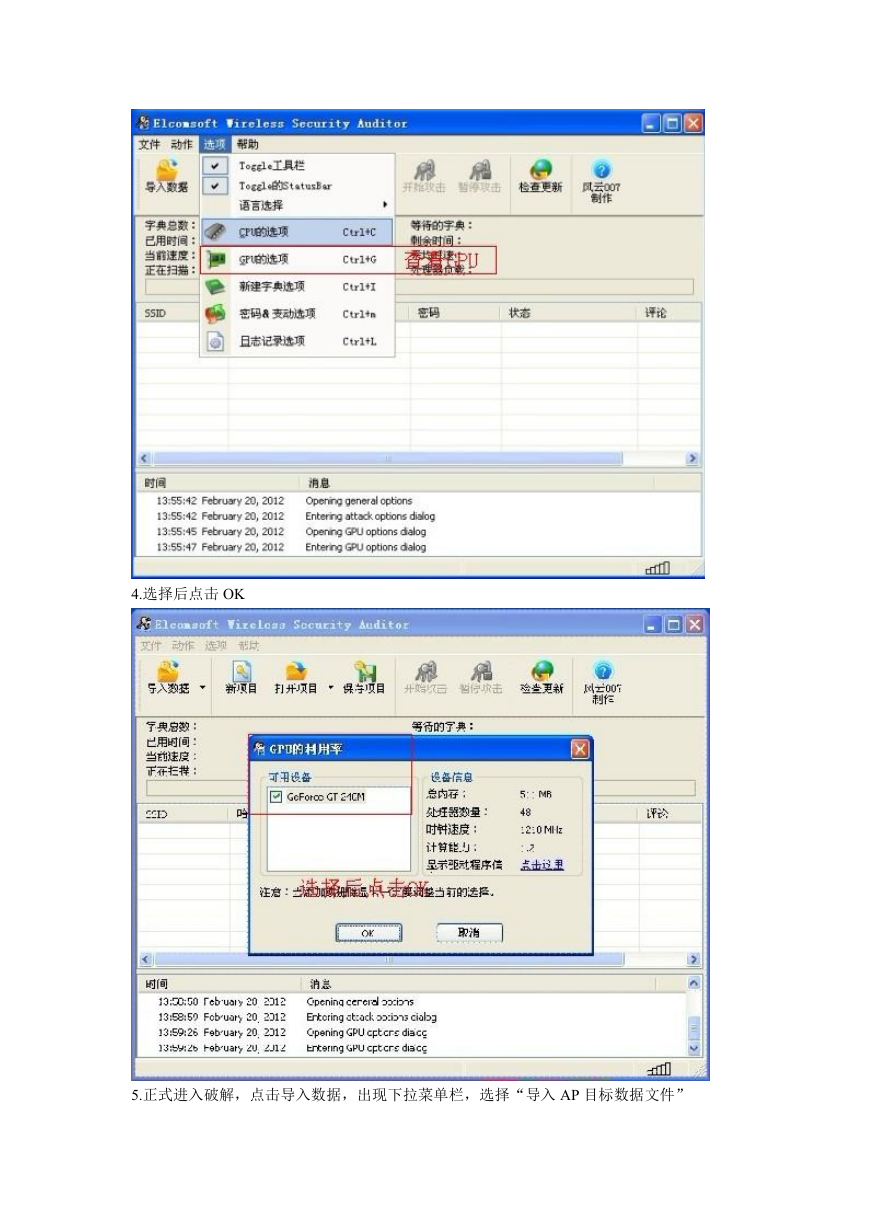Click 暂停攻击 icon in the window with open 选项 menu
The width and height of the screenshot is (869, 1228).
tap(482, 169)
